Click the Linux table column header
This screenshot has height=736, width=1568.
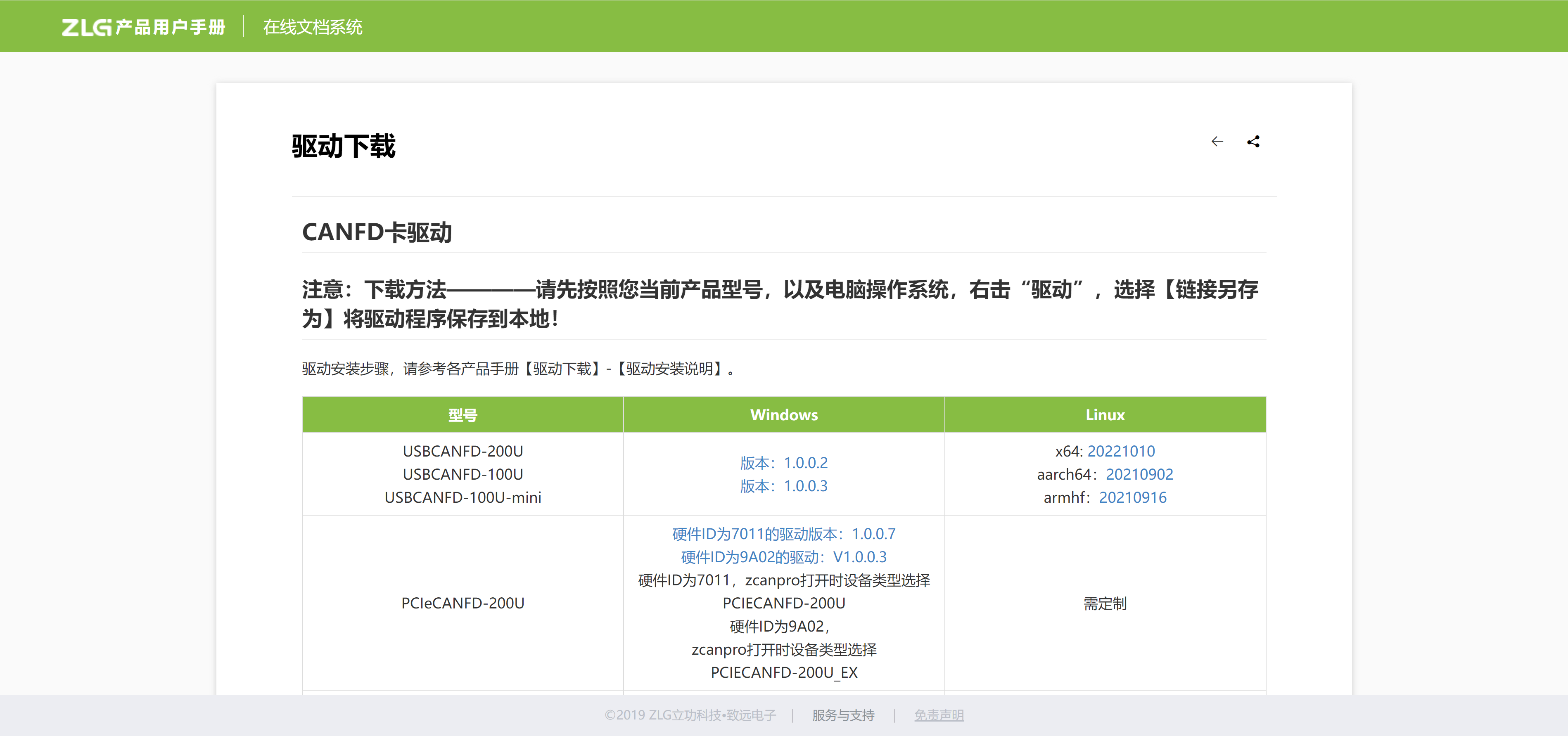[1105, 415]
